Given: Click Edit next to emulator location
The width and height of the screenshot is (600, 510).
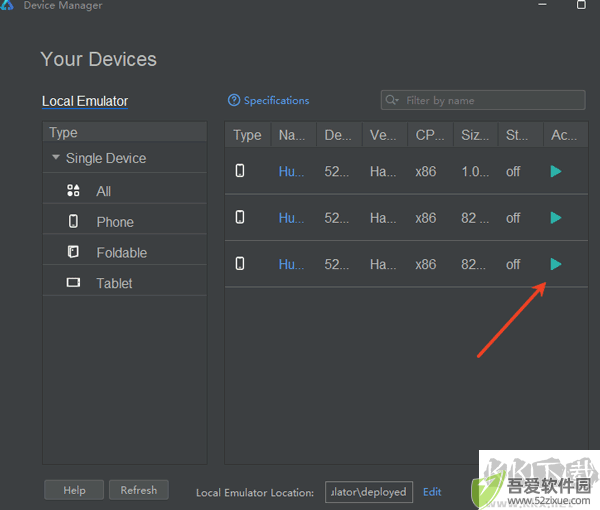Looking at the screenshot, I should point(432,492).
